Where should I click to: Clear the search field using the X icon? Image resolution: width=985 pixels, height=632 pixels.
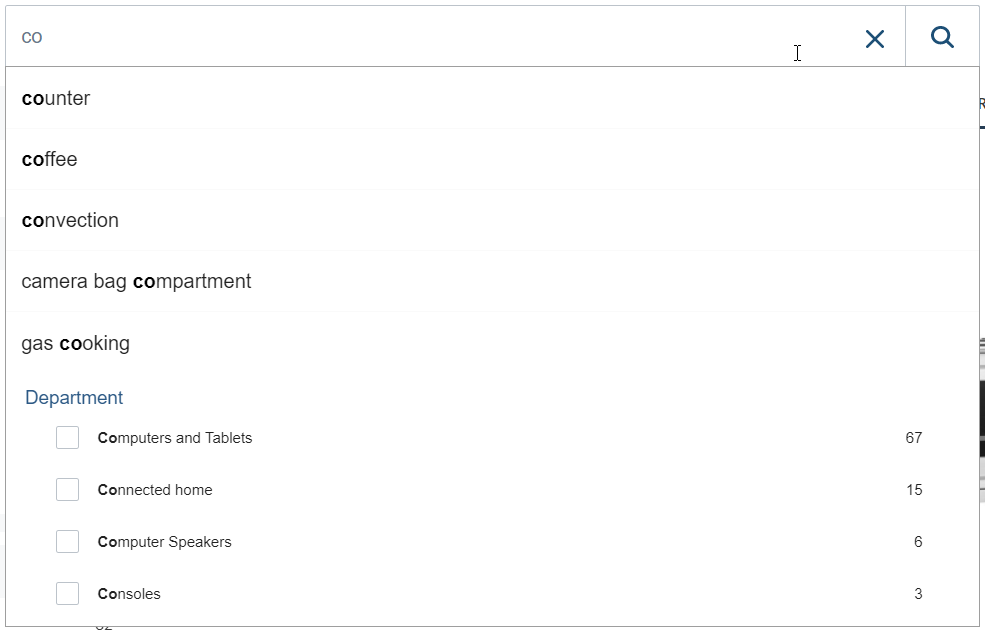tap(874, 38)
